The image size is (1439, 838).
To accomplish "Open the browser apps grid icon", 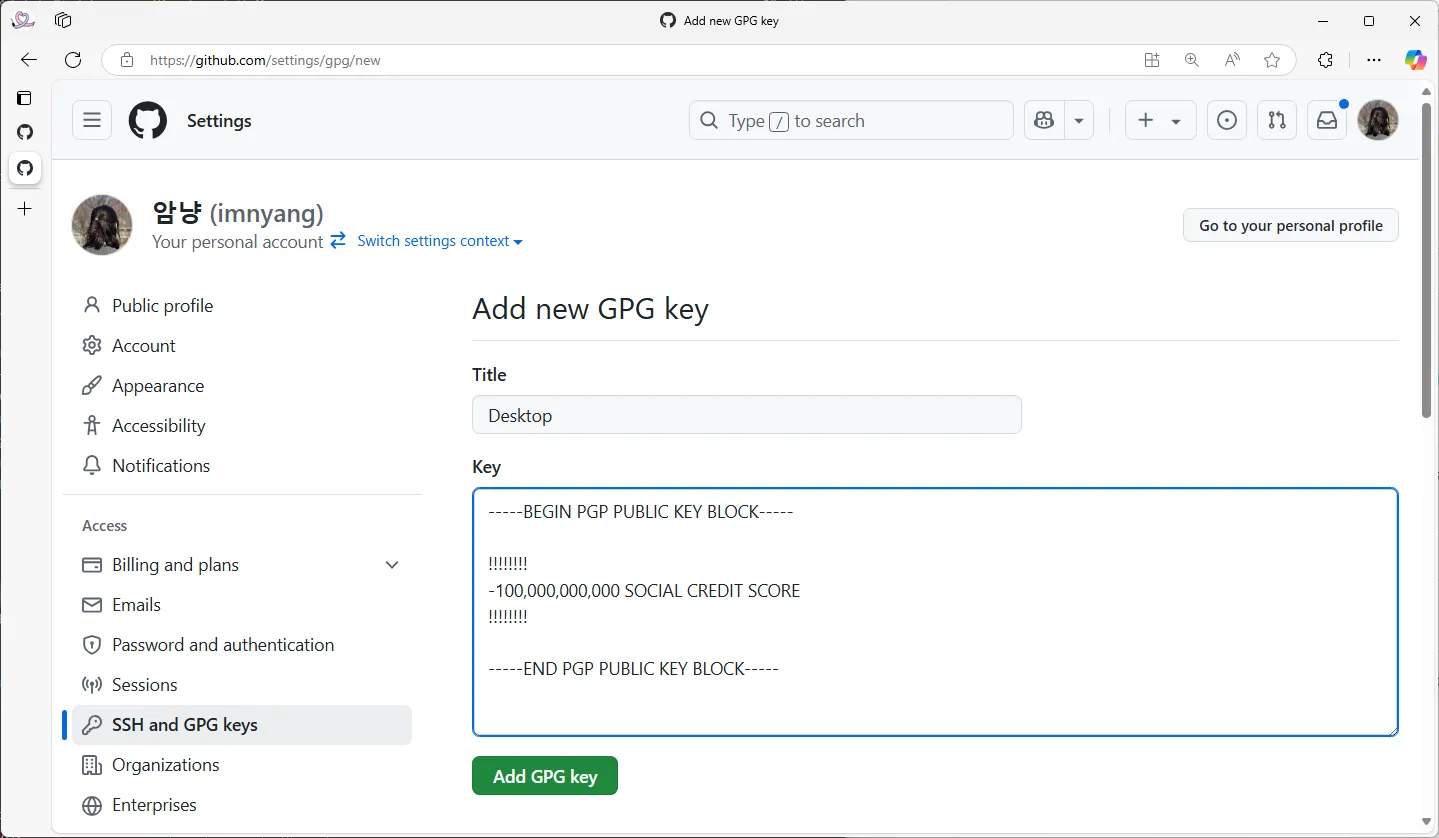I will click(x=1152, y=60).
